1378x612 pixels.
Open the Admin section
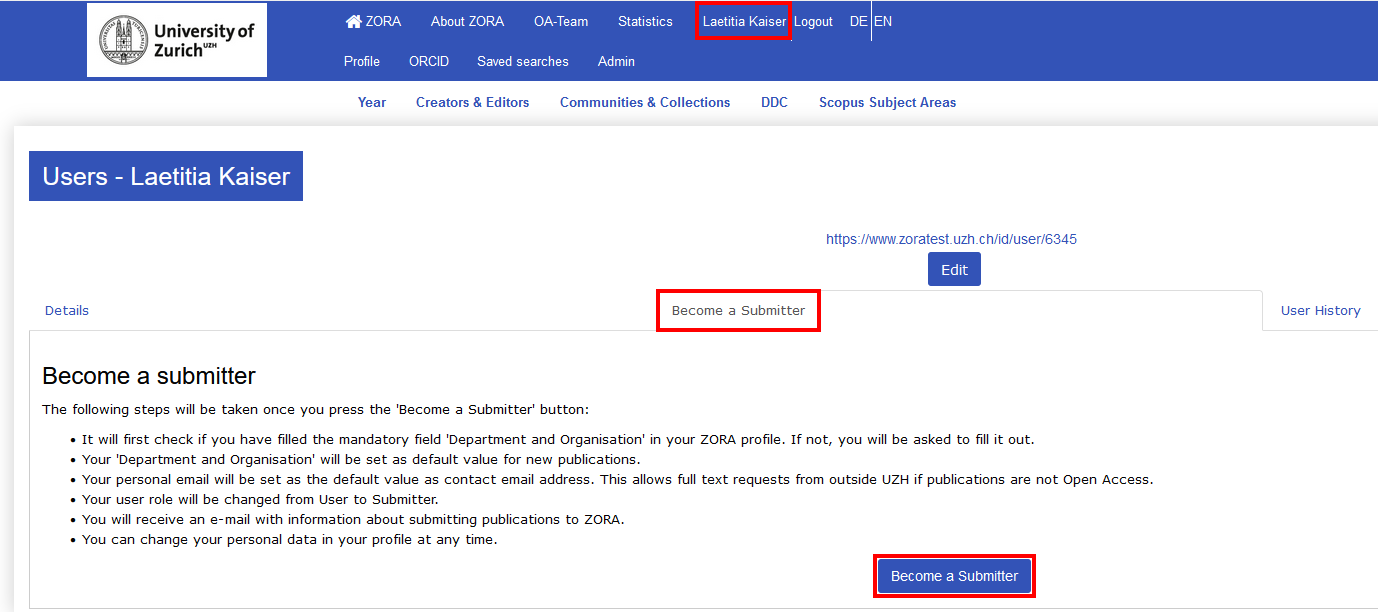(x=616, y=61)
